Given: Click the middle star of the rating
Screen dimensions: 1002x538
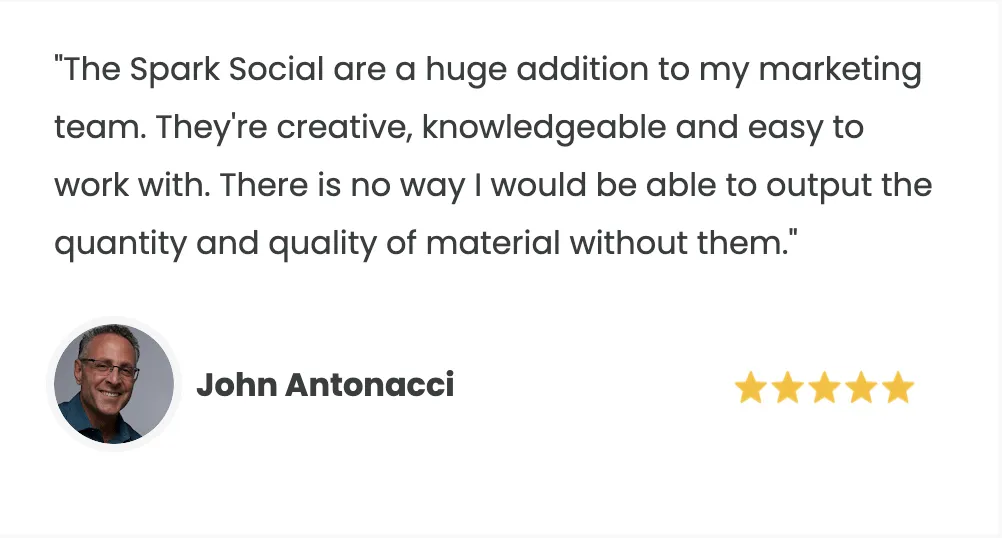Looking at the screenshot, I should click(824, 388).
